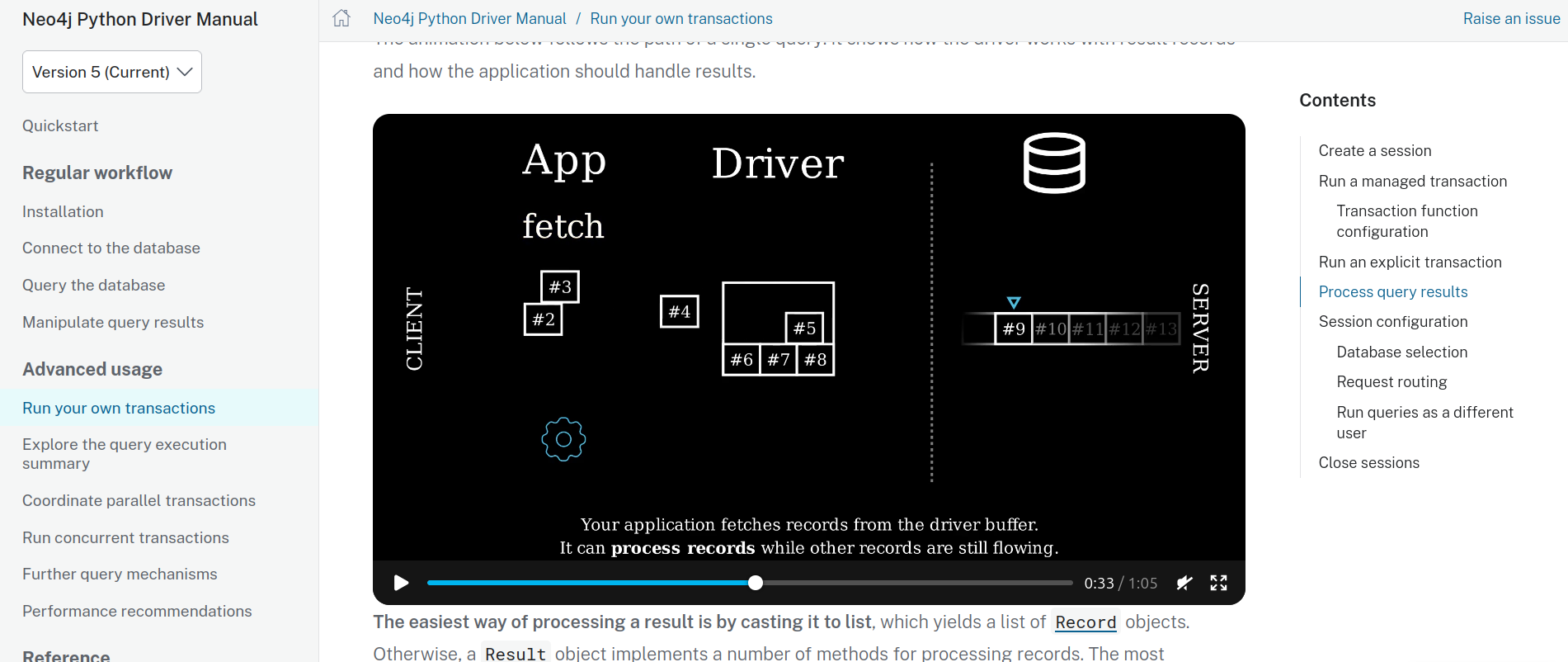The image size is (1568, 662).
Task: Click the video timestamp 0:33 / 1:05
Action: pos(1120,583)
